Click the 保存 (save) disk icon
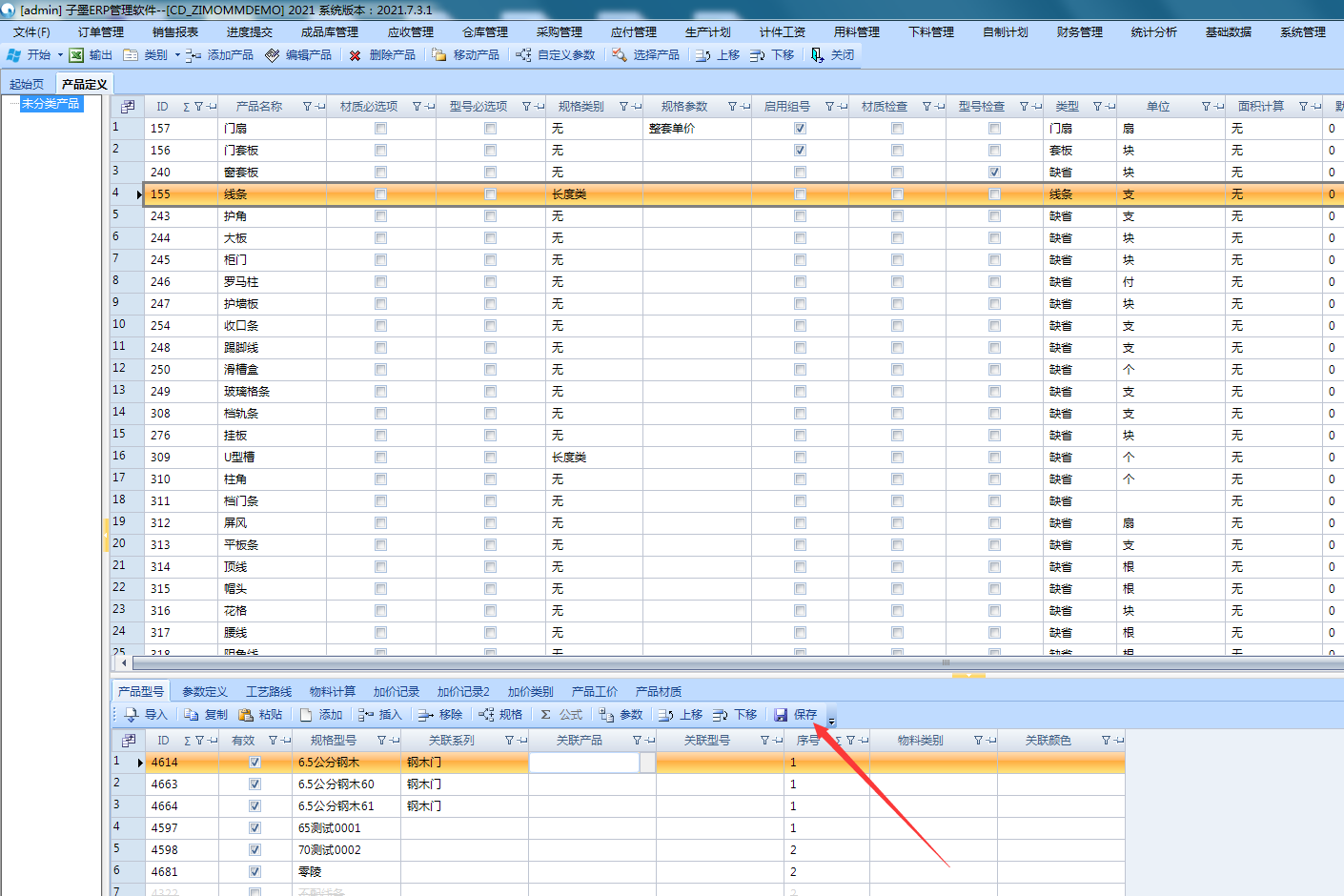The image size is (1344, 896). [782, 715]
